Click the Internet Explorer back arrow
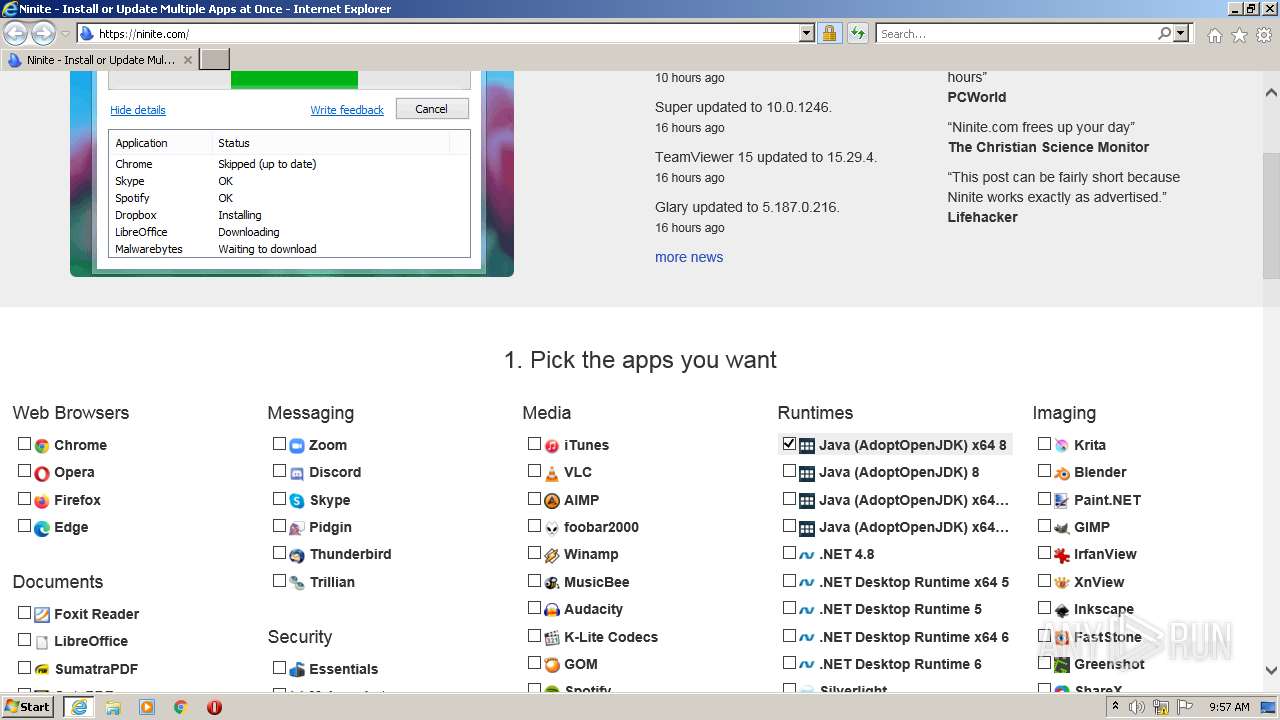 point(16,33)
